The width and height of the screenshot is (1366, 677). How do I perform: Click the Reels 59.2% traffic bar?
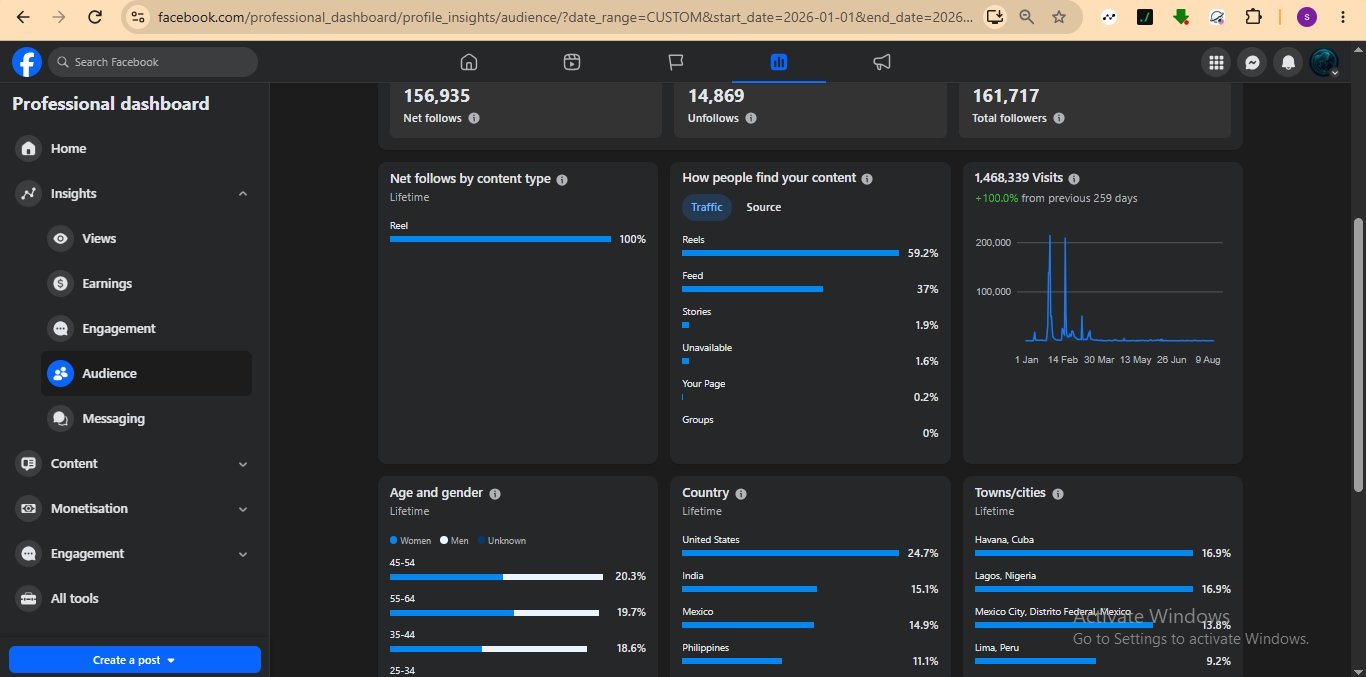pyautogui.click(x=790, y=253)
